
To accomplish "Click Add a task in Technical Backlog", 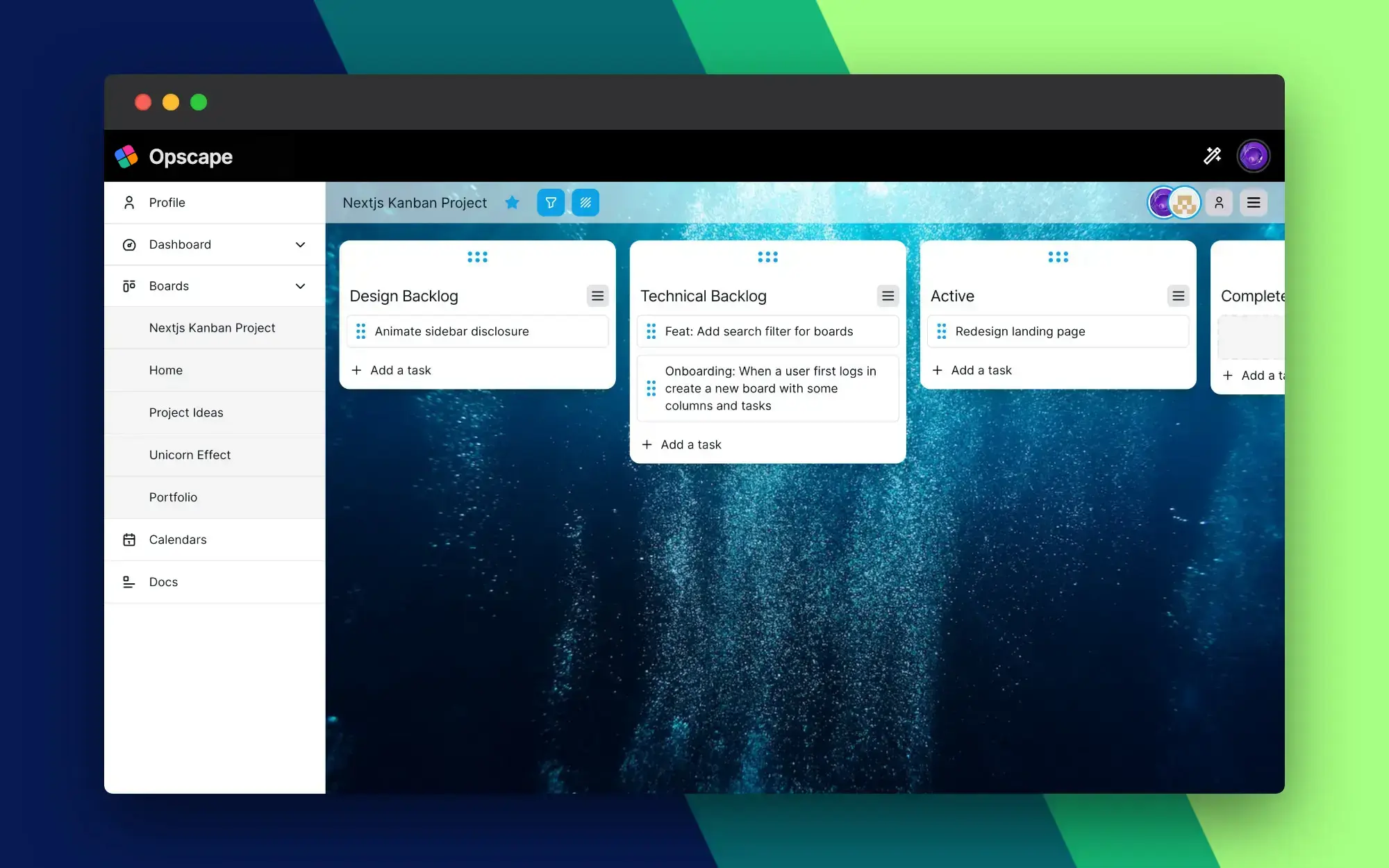I will (690, 444).
